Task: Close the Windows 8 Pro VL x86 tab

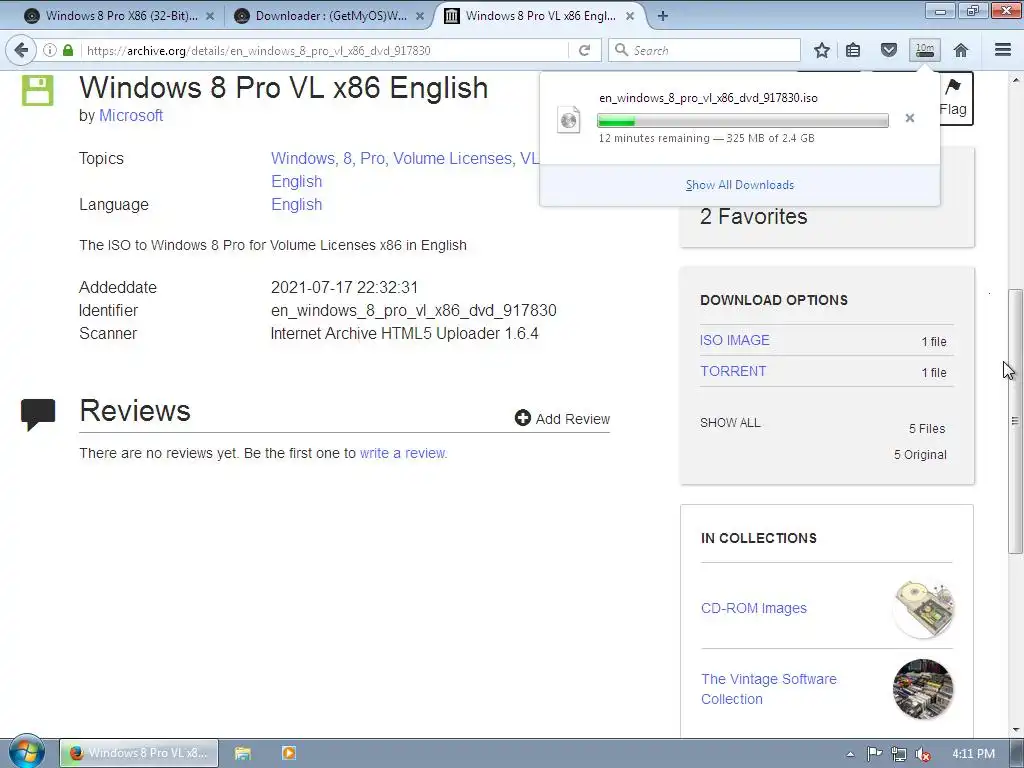Action: [630, 16]
